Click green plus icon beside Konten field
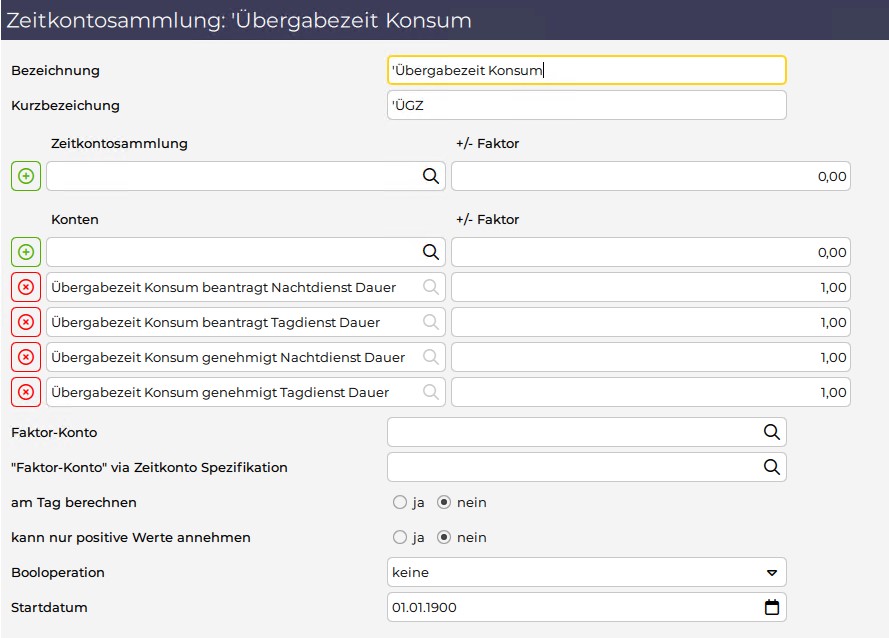 26,252
